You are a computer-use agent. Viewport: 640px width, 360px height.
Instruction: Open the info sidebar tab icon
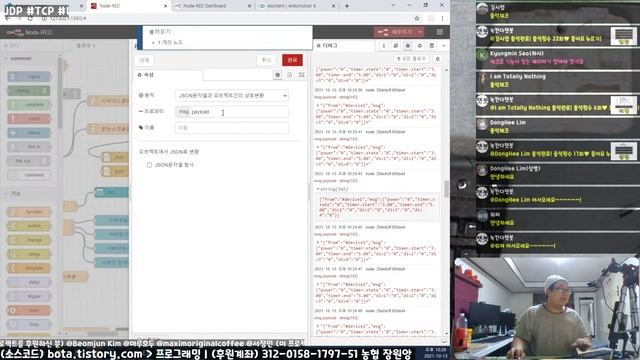click(384, 46)
